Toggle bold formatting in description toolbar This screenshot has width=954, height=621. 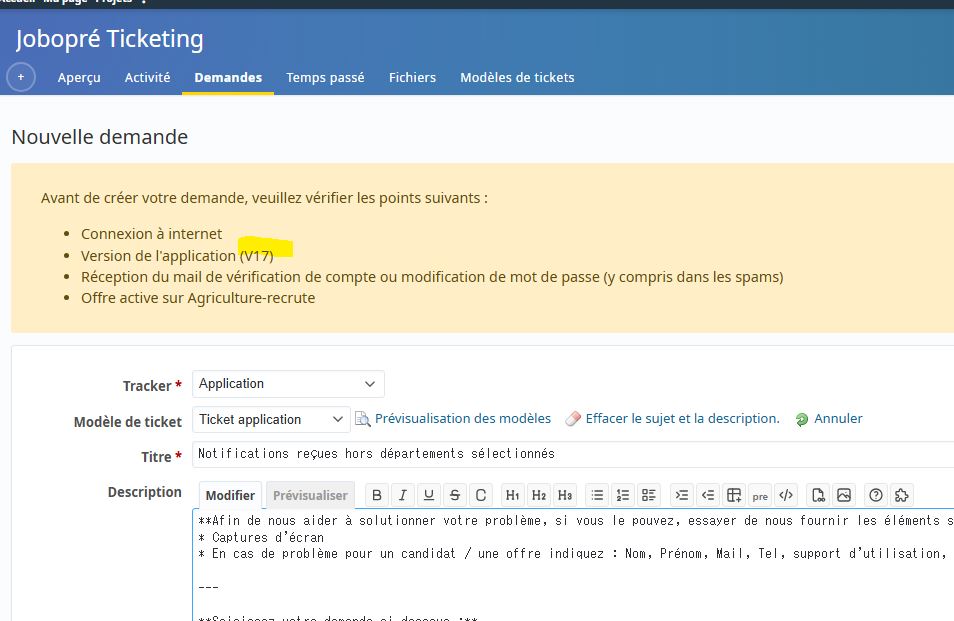point(377,495)
